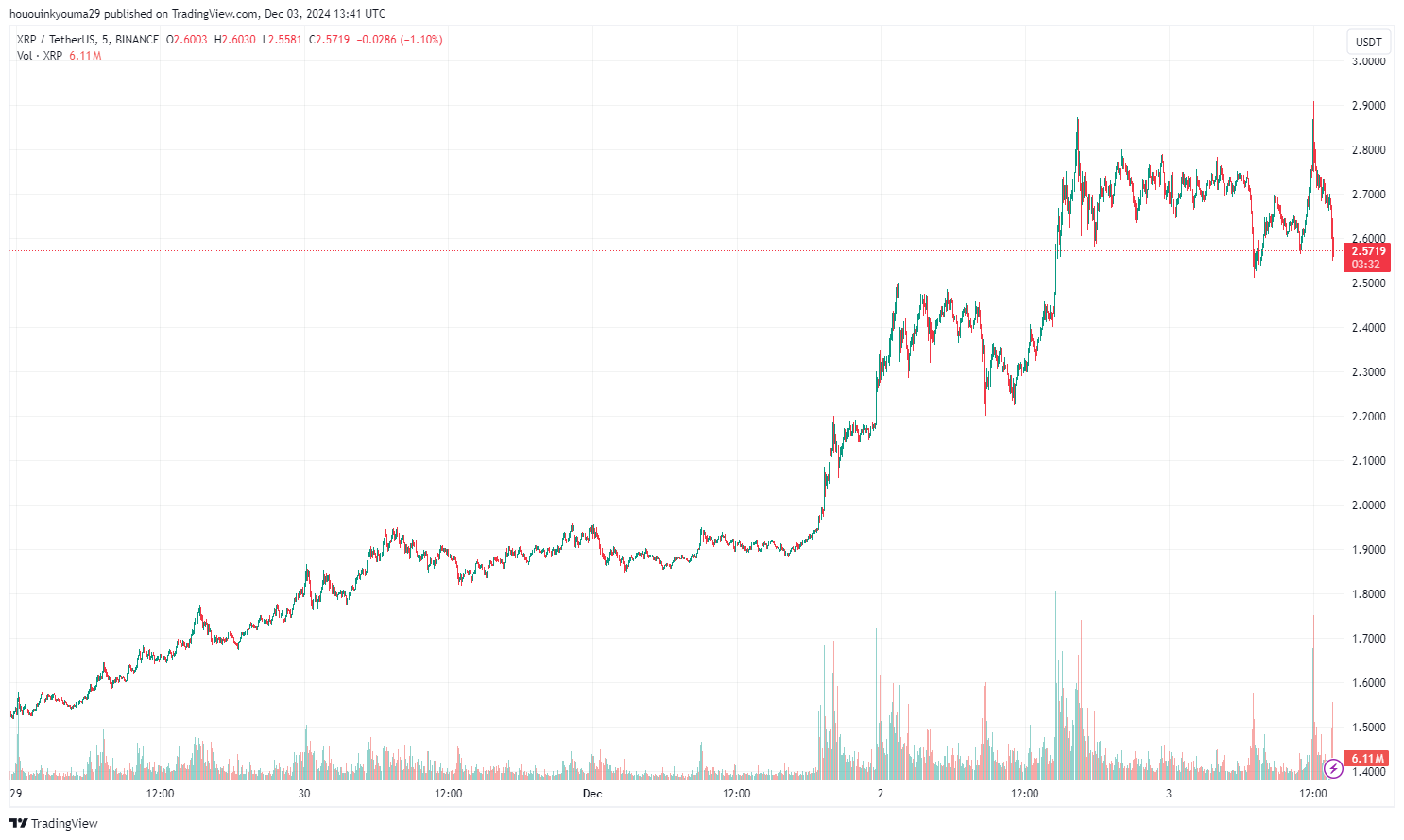Image resolution: width=1404 pixels, height=840 pixels.
Task: Click the 29 date label on time axis
Action: pyautogui.click(x=16, y=794)
